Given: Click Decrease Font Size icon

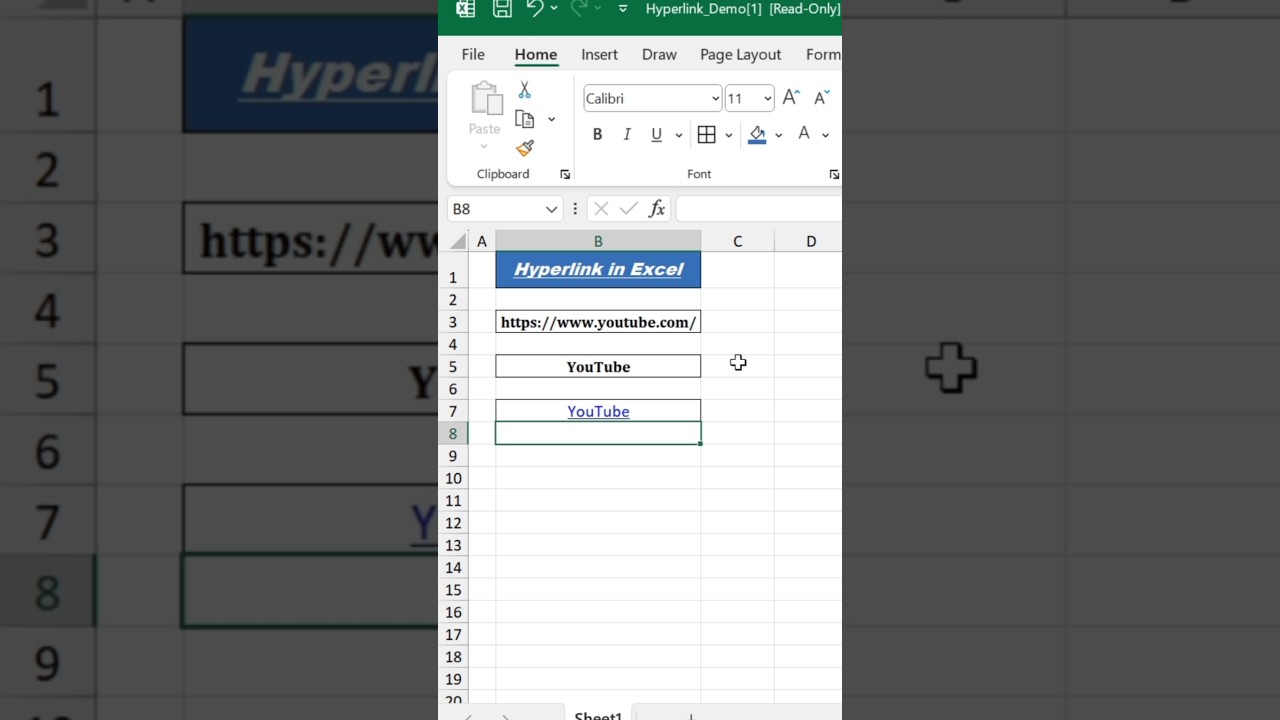Looking at the screenshot, I should point(821,97).
